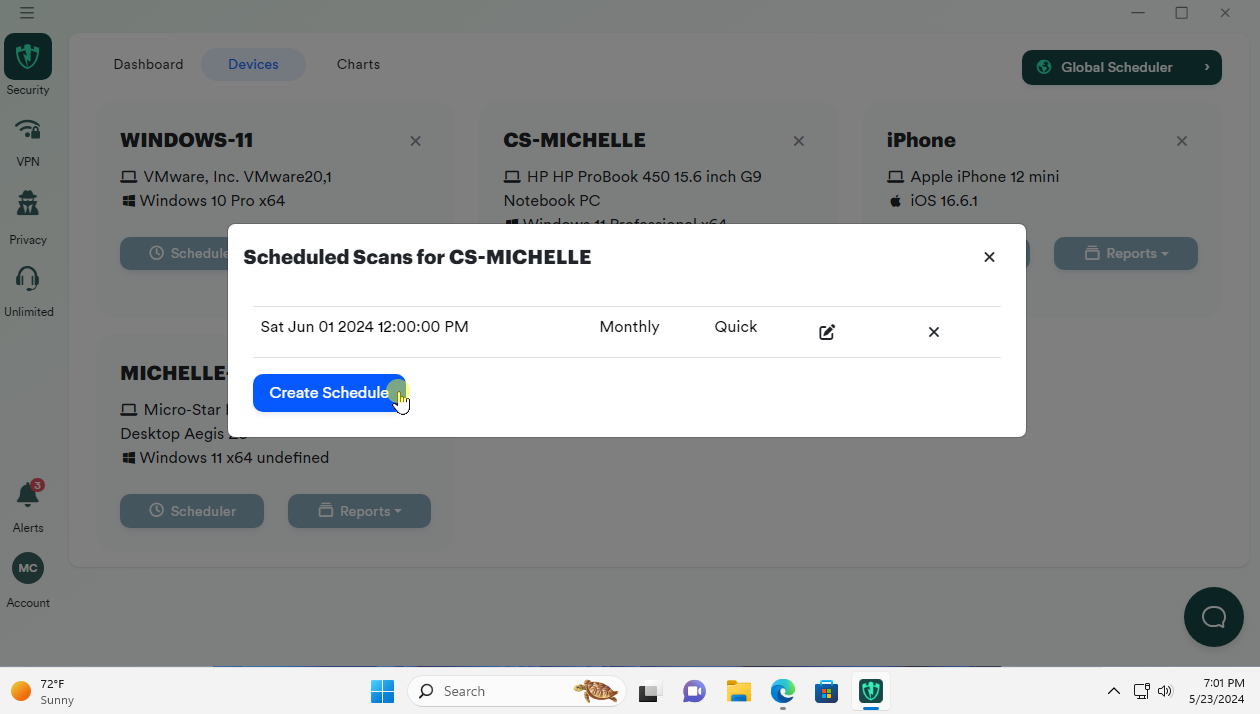The height and width of the screenshot is (714, 1260).
Task: Close the Scheduled Scans dialog
Action: (x=989, y=257)
